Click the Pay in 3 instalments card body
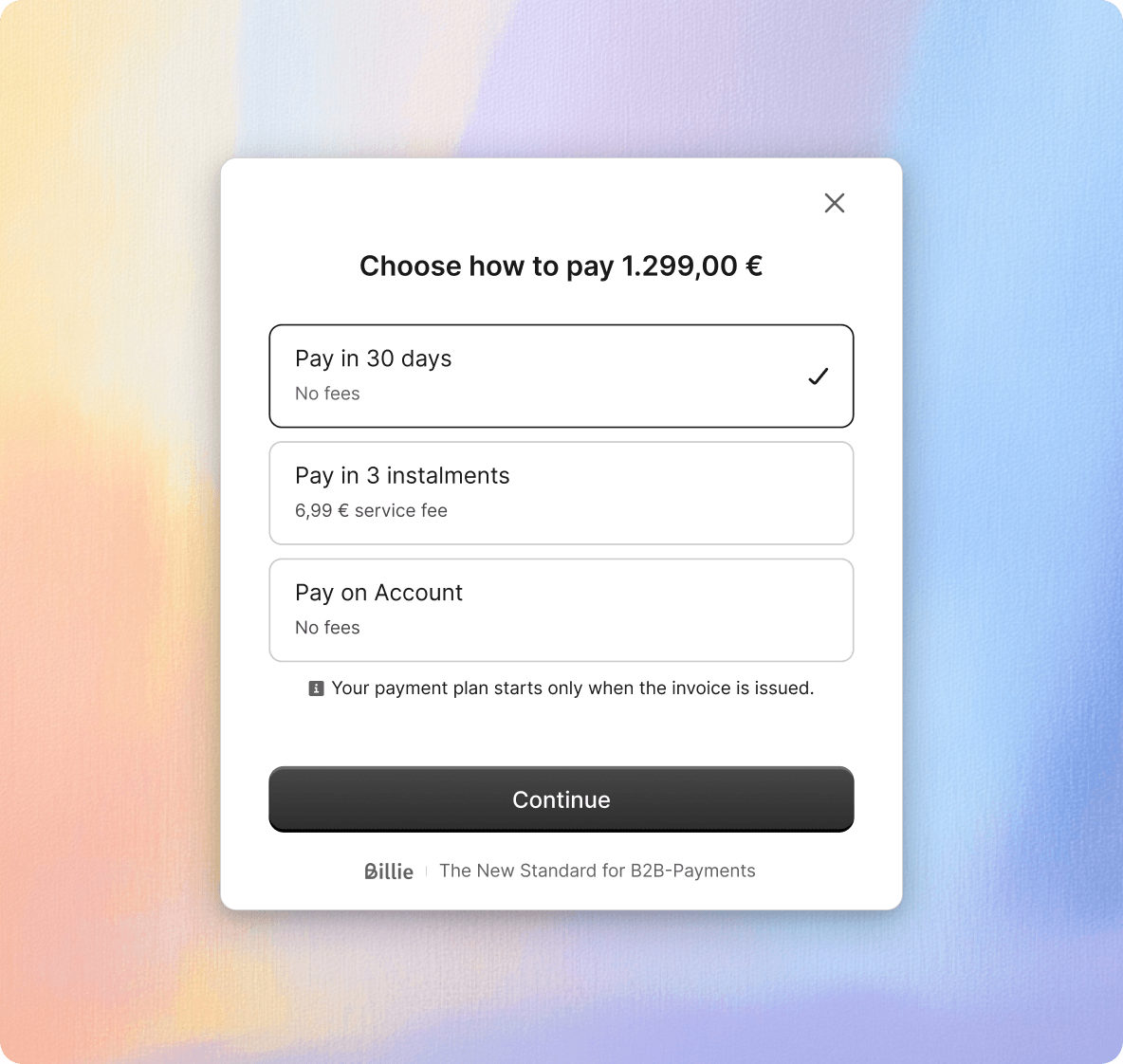This screenshot has height=1064, width=1123. tap(561, 492)
